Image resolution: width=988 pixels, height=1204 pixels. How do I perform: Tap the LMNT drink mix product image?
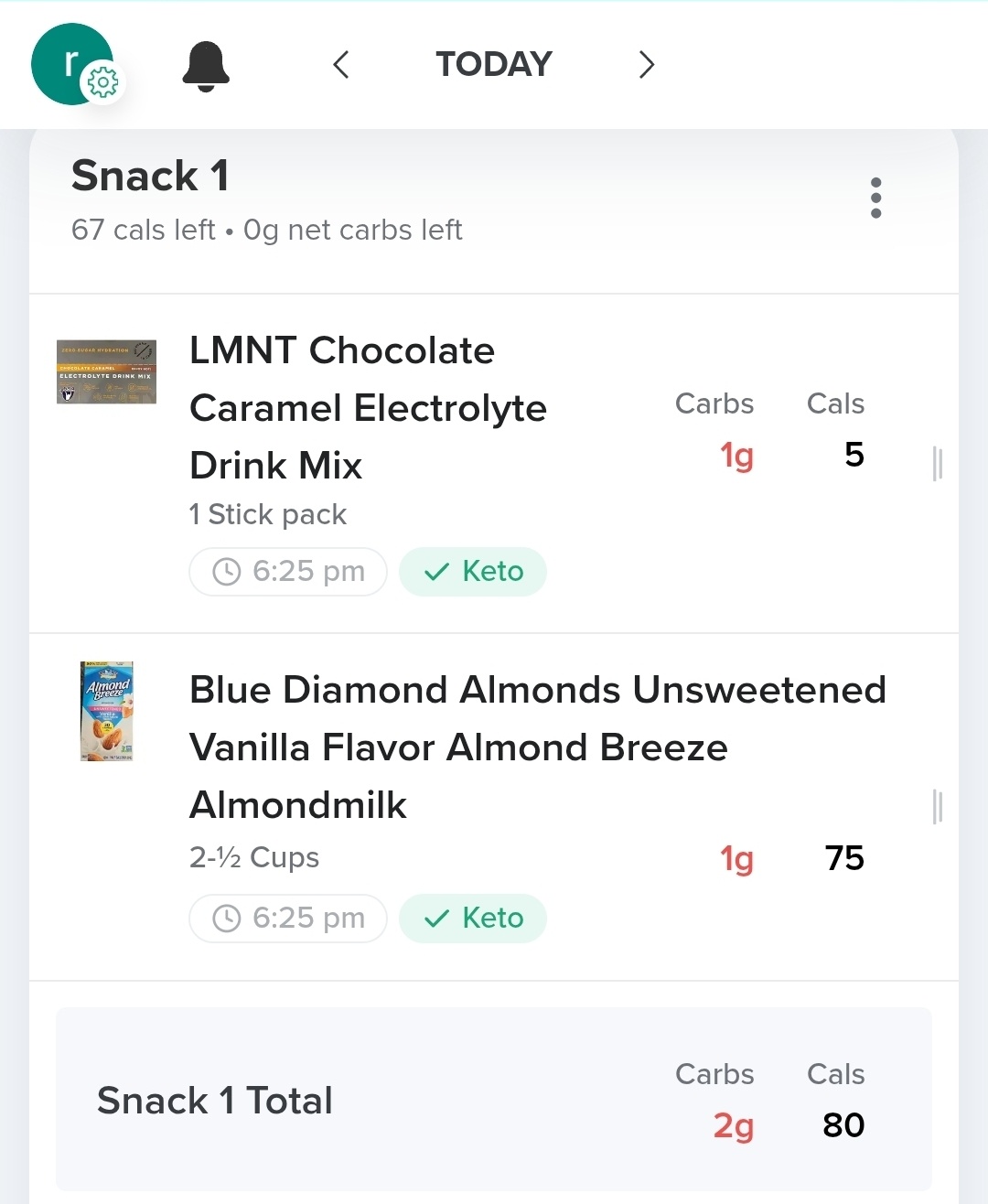(x=106, y=372)
